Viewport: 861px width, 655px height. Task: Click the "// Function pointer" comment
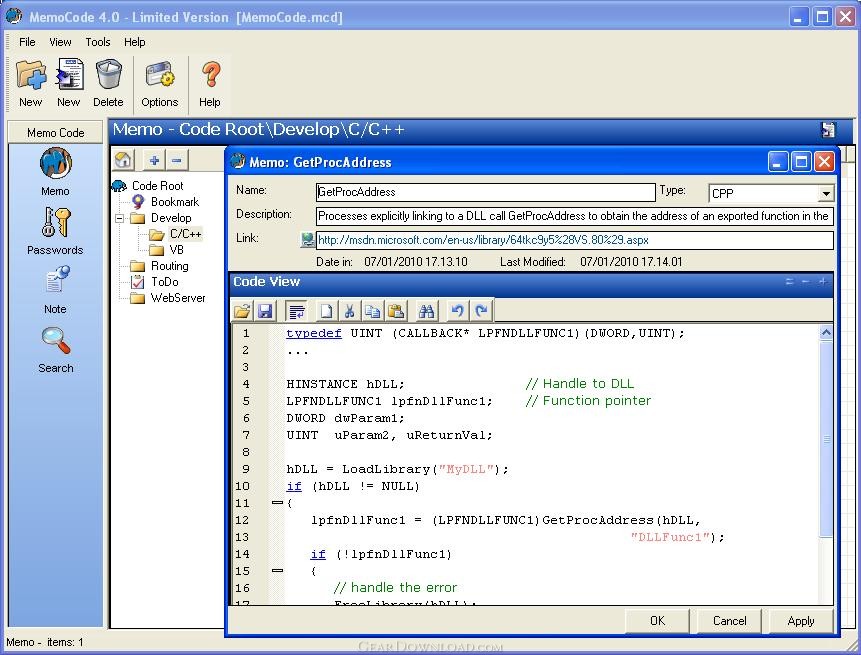pyautogui.click(x=588, y=401)
